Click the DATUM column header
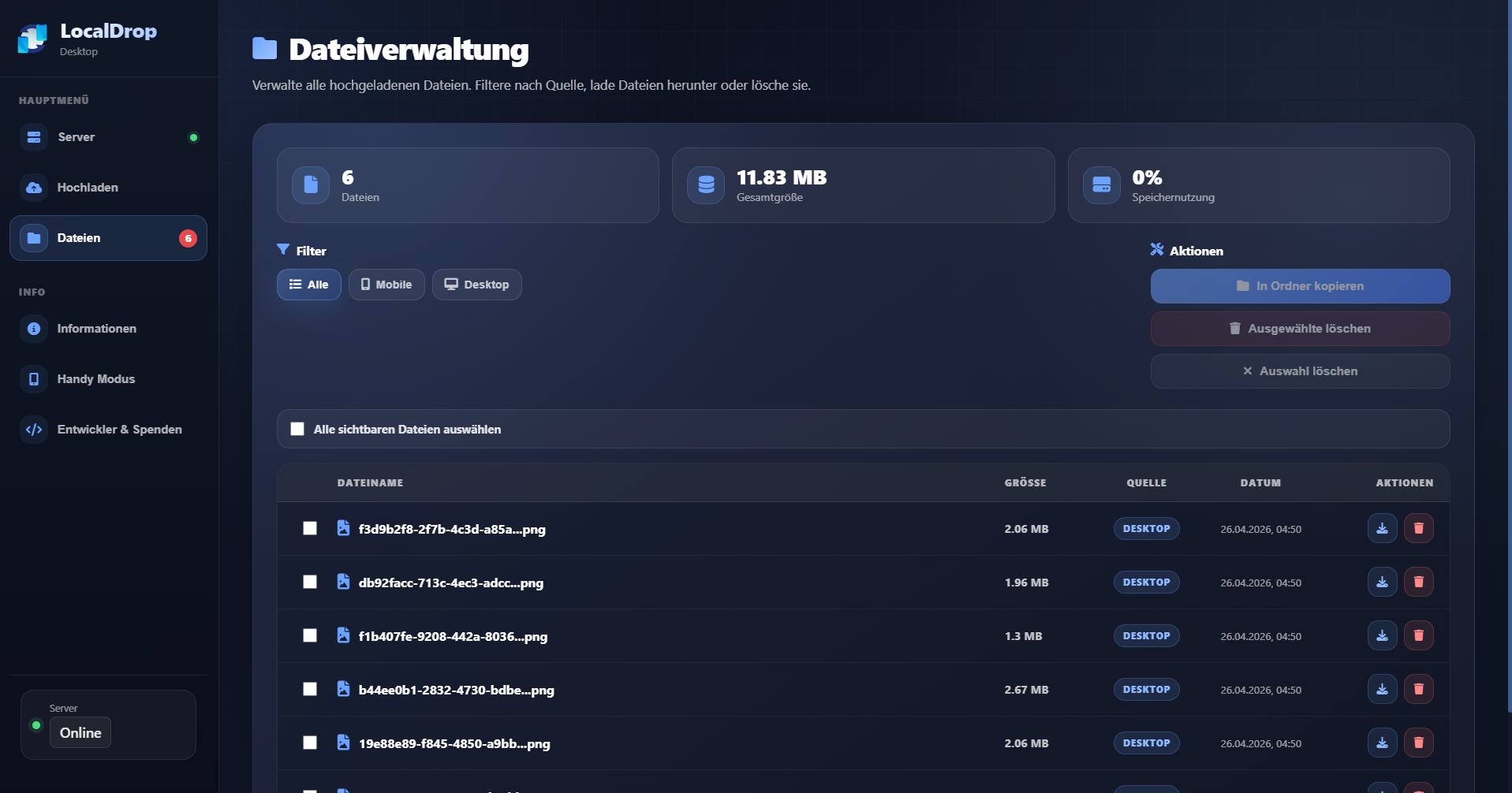This screenshot has width=1512, height=793. [1260, 482]
